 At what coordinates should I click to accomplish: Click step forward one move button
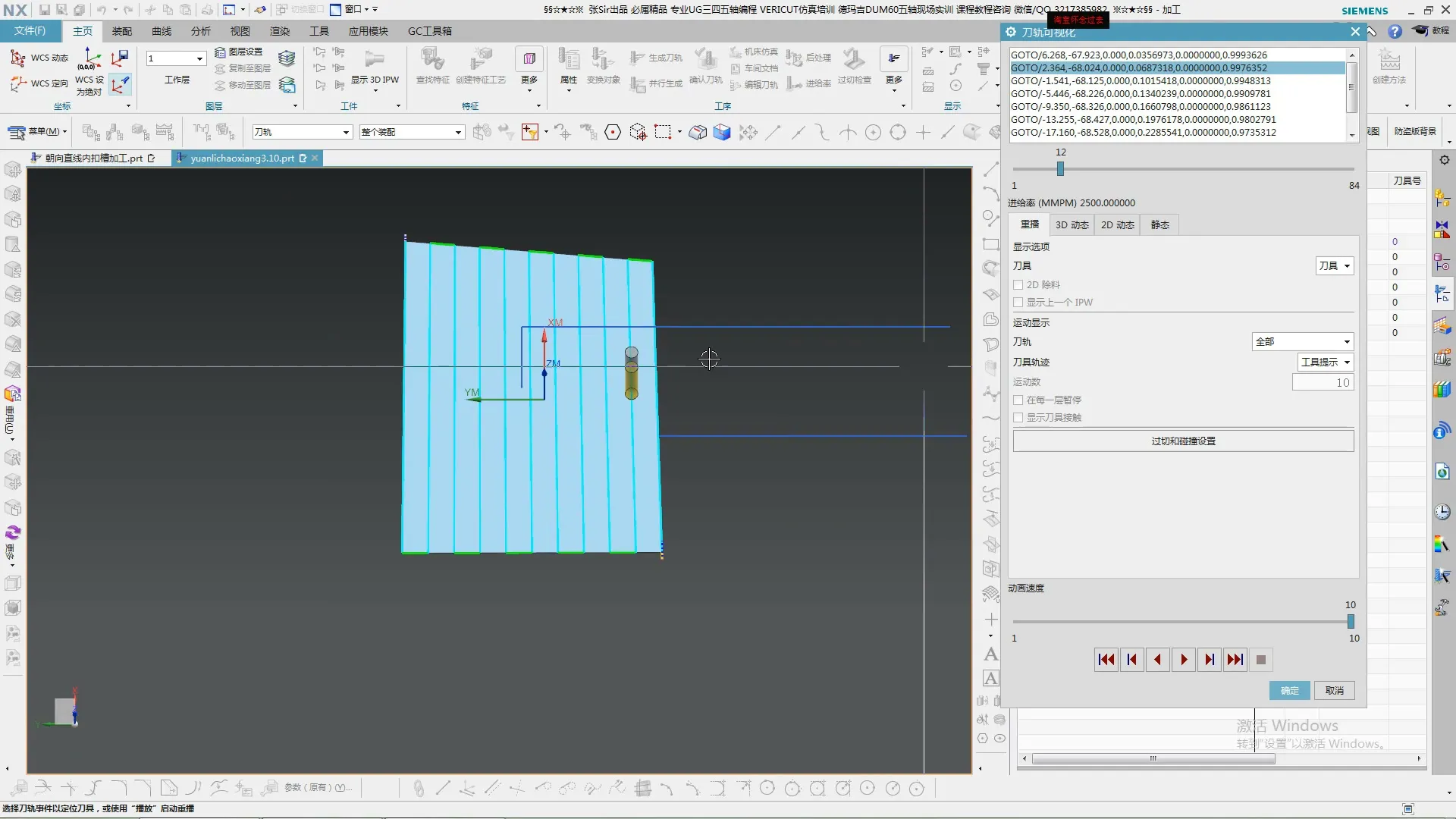[1210, 660]
